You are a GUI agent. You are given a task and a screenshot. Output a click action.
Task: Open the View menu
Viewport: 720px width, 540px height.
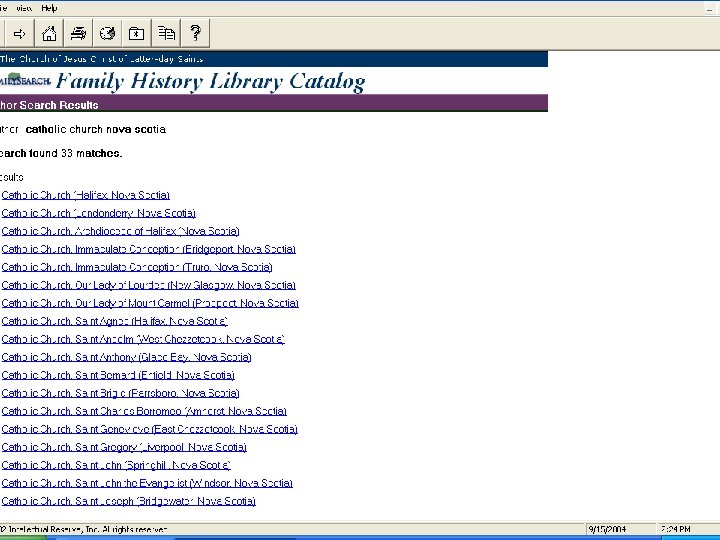[x=24, y=8]
